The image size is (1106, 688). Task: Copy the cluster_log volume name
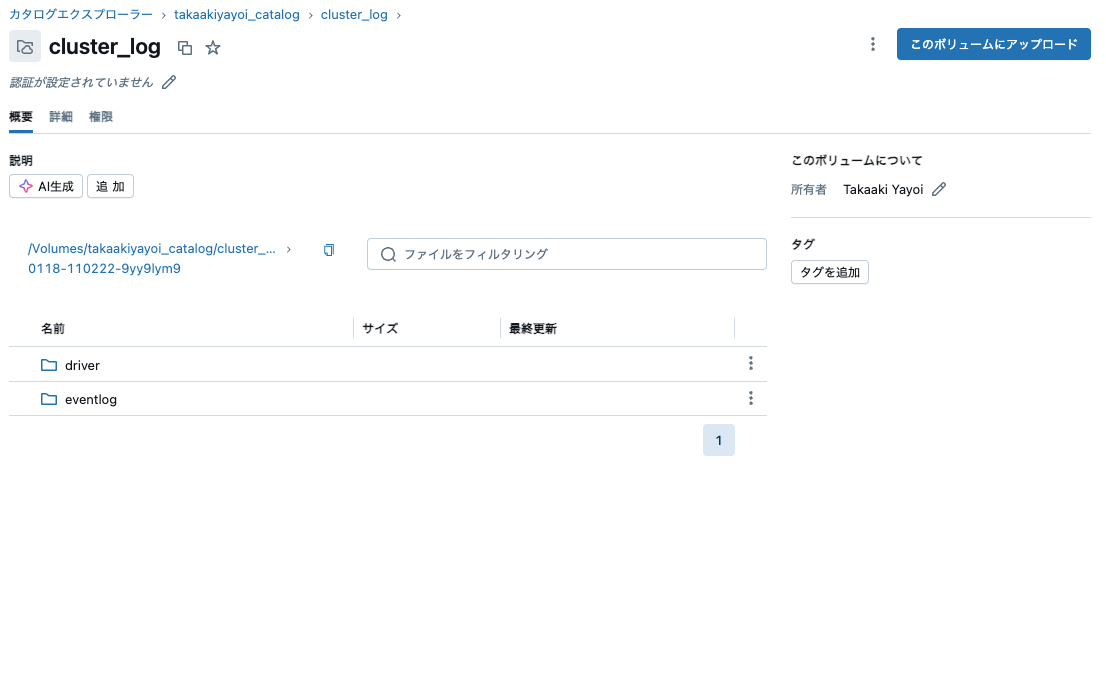click(185, 47)
